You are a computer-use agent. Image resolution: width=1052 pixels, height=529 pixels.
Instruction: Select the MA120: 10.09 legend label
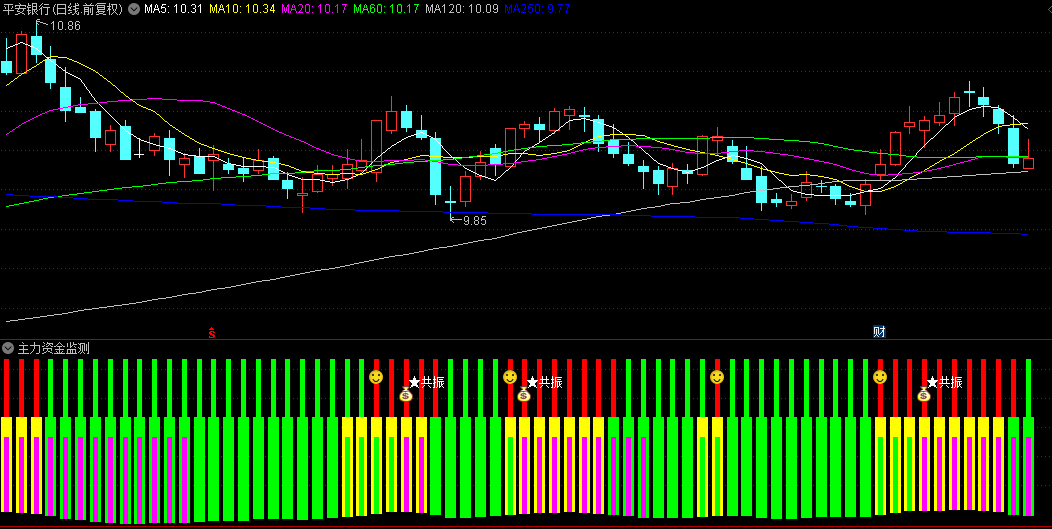462,9
